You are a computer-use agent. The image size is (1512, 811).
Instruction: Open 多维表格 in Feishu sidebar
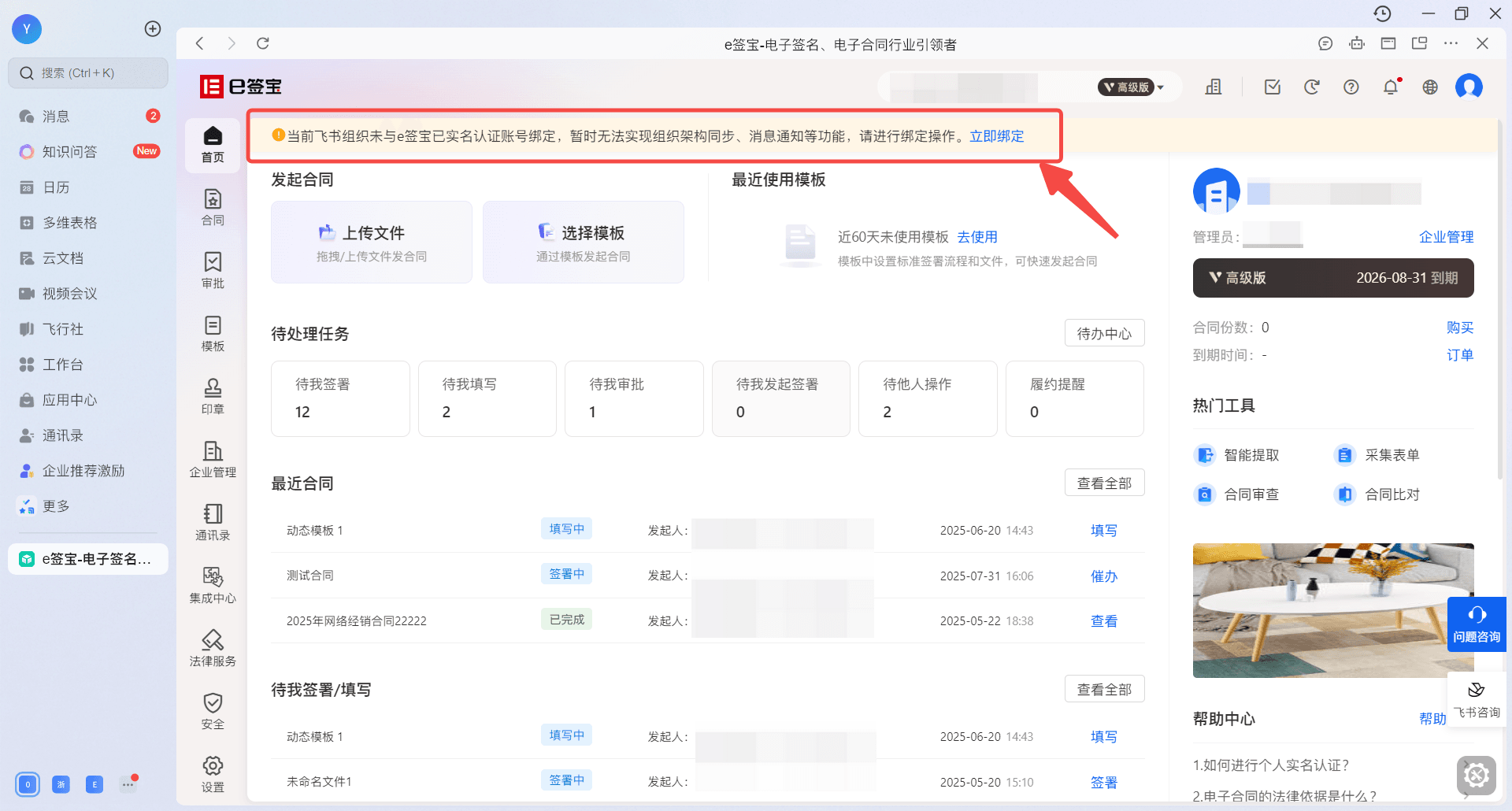[x=88, y=223]
